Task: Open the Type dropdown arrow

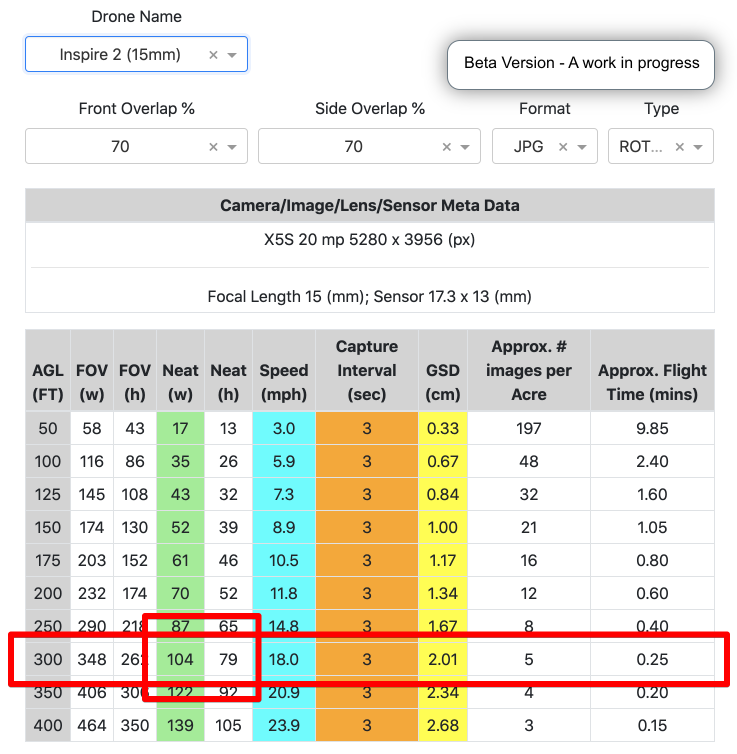Action: [x=698, y=147]
